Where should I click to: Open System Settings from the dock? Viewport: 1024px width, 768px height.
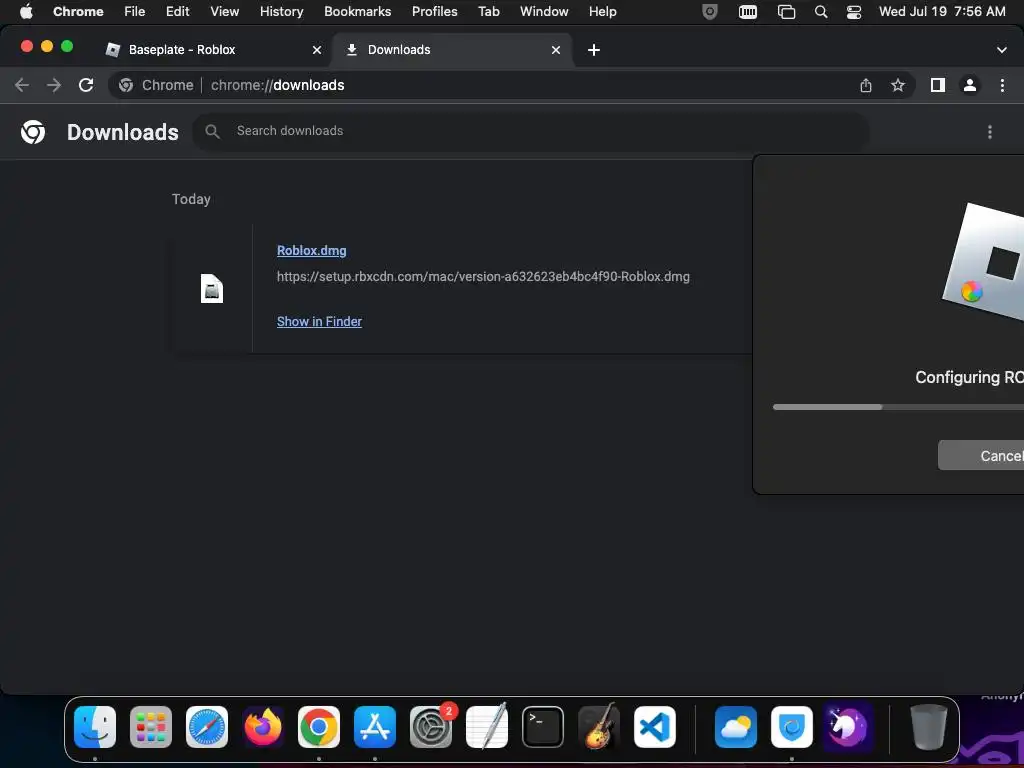point(431,727)
